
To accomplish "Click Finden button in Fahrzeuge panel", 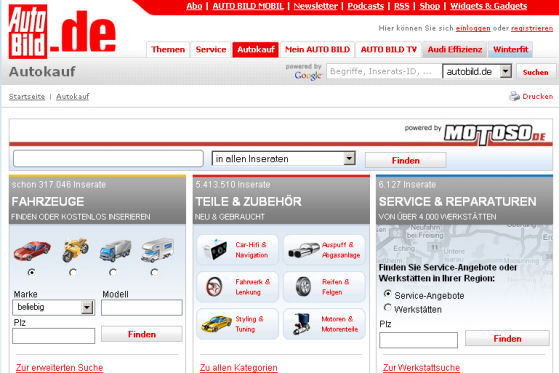I will coord(142,334).
